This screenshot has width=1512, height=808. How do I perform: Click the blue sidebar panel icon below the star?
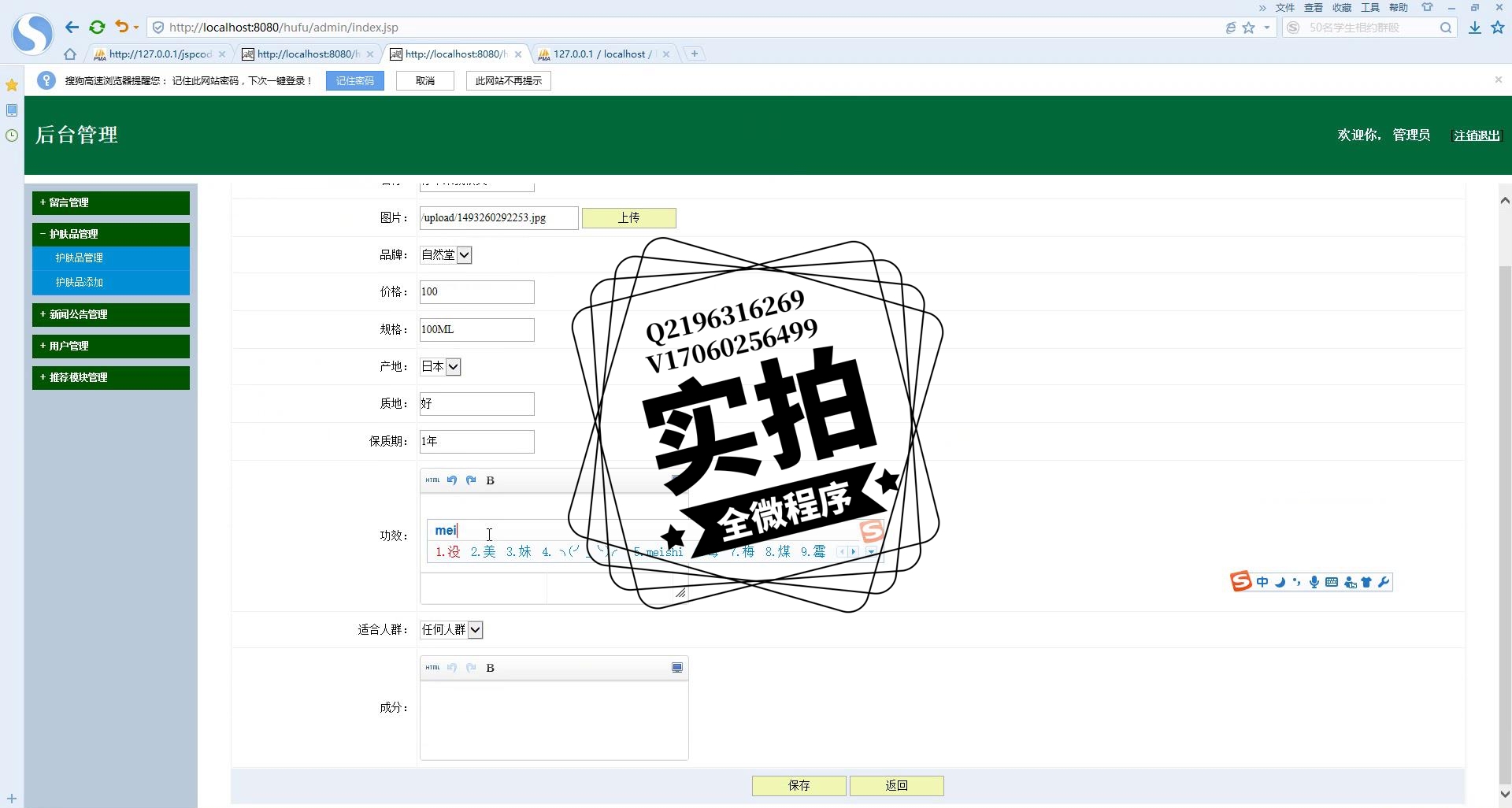coord(12,110)
